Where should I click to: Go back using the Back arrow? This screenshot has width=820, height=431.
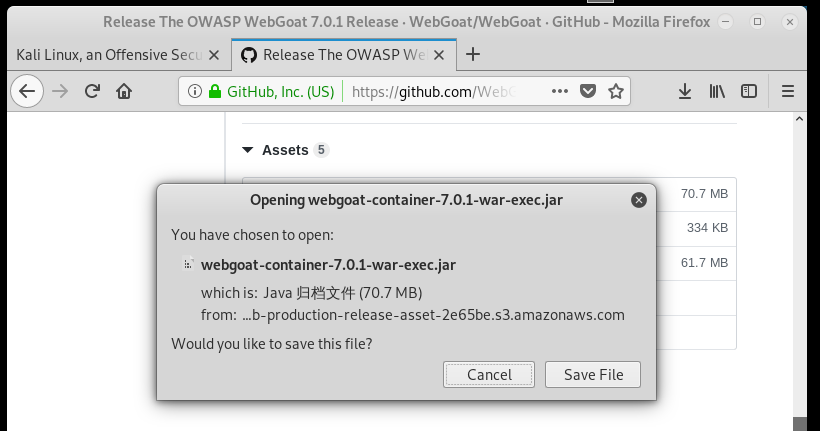point(27,92)
